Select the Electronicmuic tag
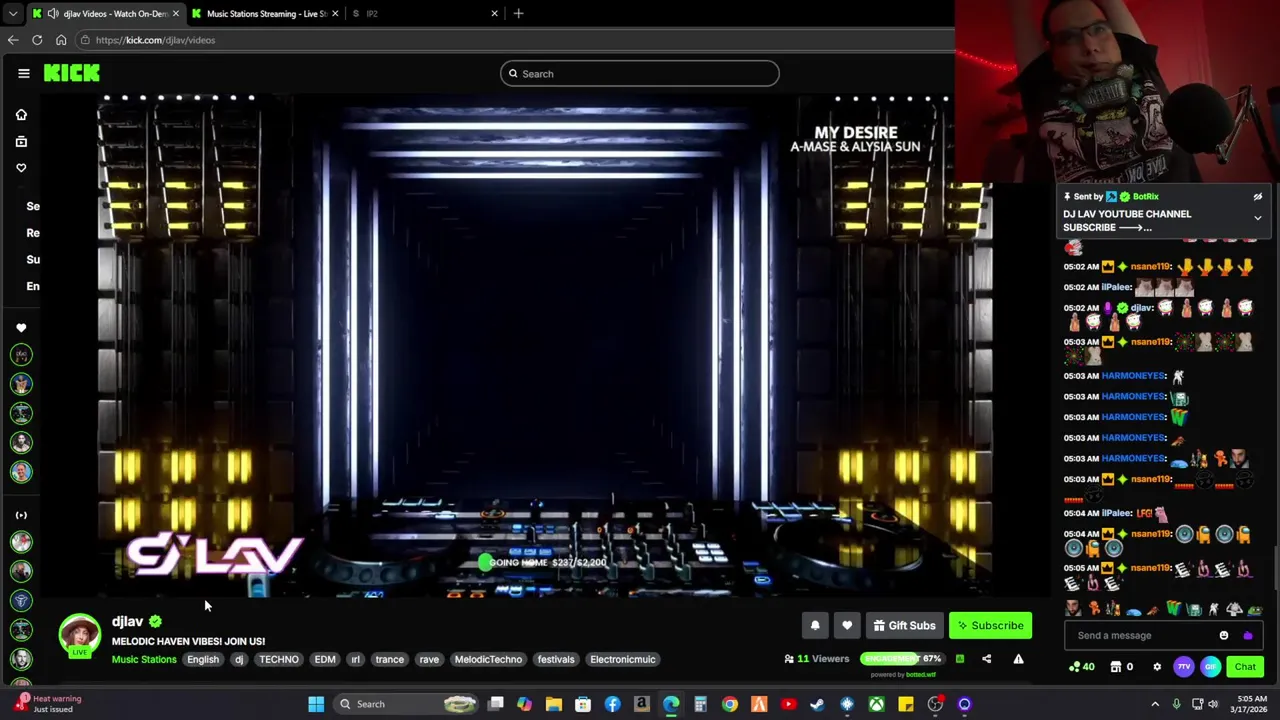The width and height of the screenshot is (1280, 720). (623, 660)
